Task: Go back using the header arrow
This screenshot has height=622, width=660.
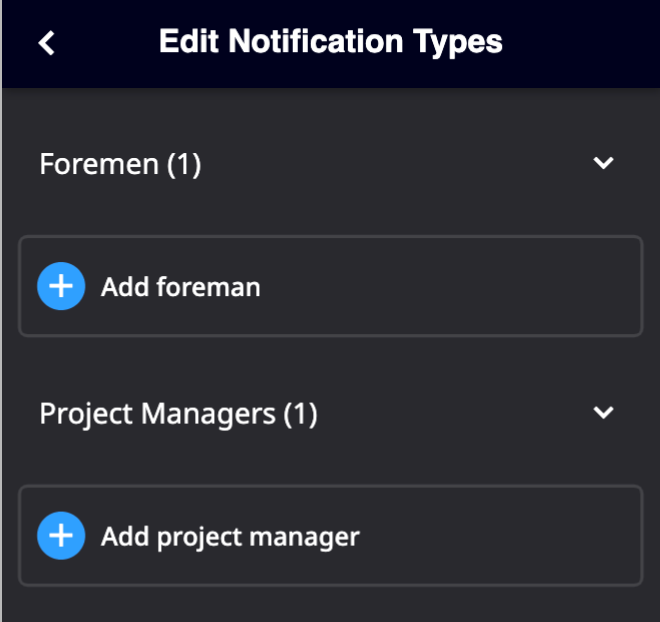Action: tap(46, 43)
